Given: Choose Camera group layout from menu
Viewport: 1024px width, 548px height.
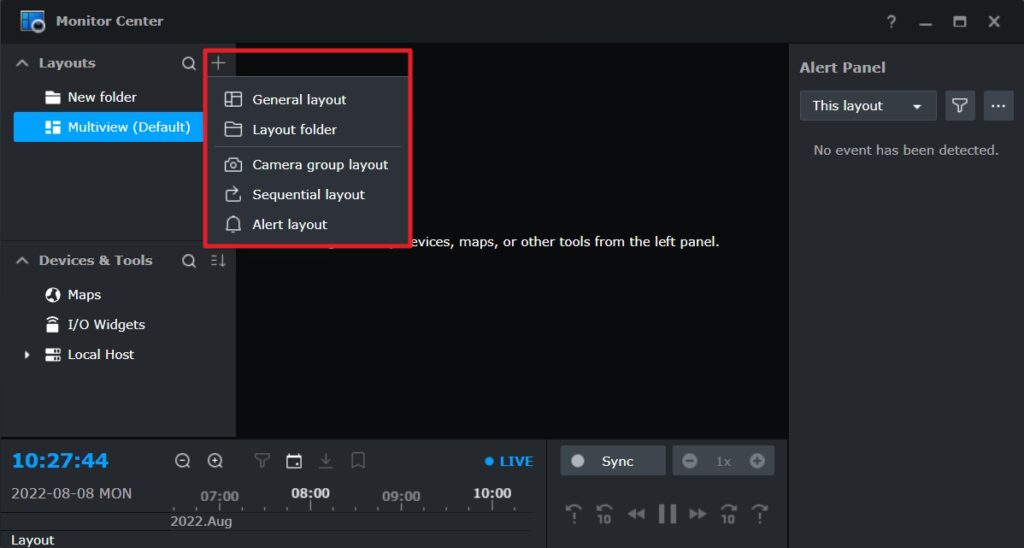Looking at the screenshot, I should [319, 165].
